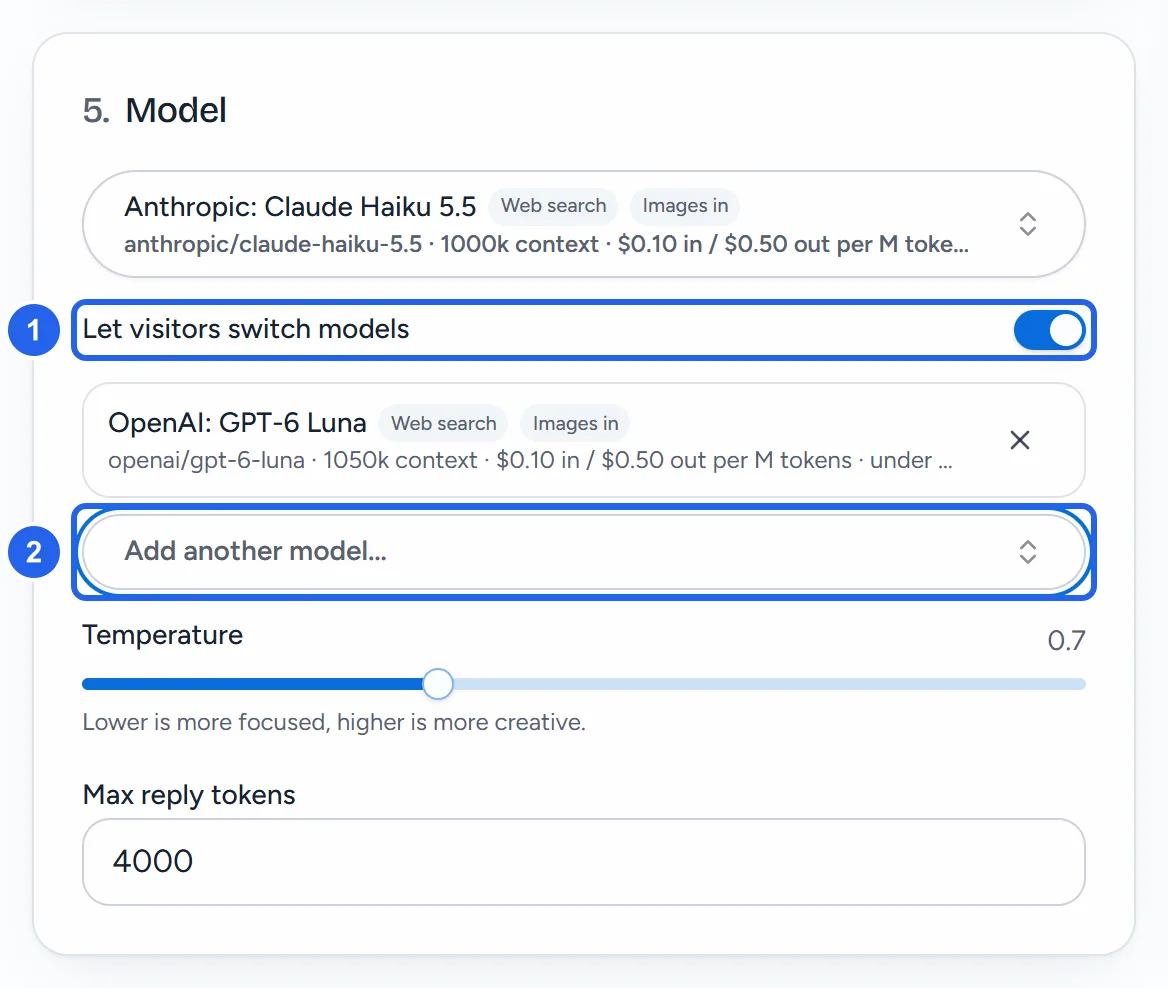Toggle Let visitors switch models switch
This screenshot has height=988, width=1168.
[1049, 330]
